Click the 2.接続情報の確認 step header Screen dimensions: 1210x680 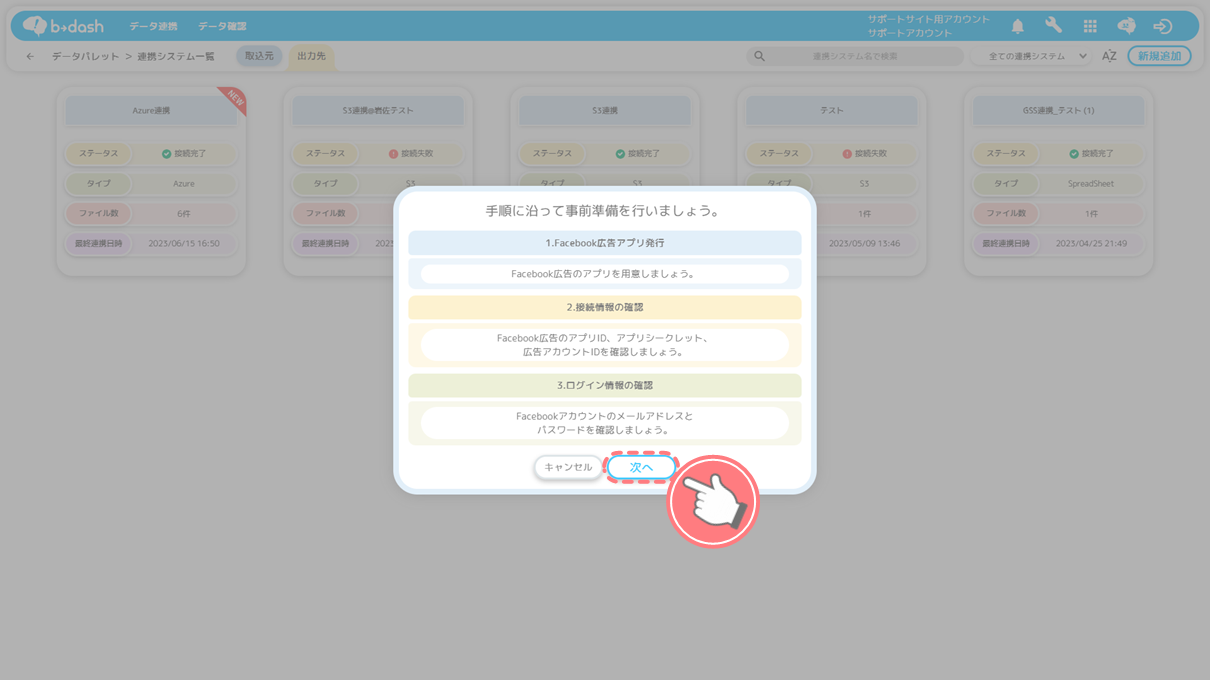[x=605, y=307]
